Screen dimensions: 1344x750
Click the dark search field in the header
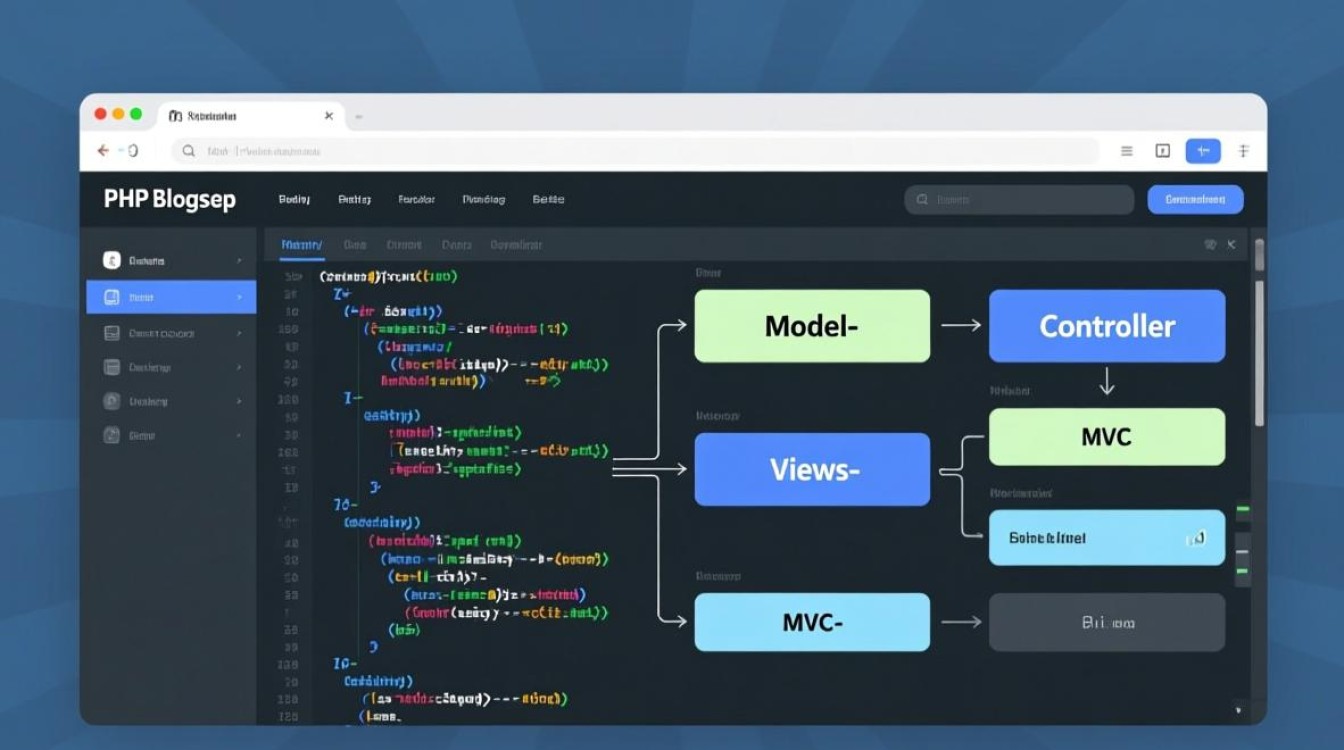tap(1018, 200)
